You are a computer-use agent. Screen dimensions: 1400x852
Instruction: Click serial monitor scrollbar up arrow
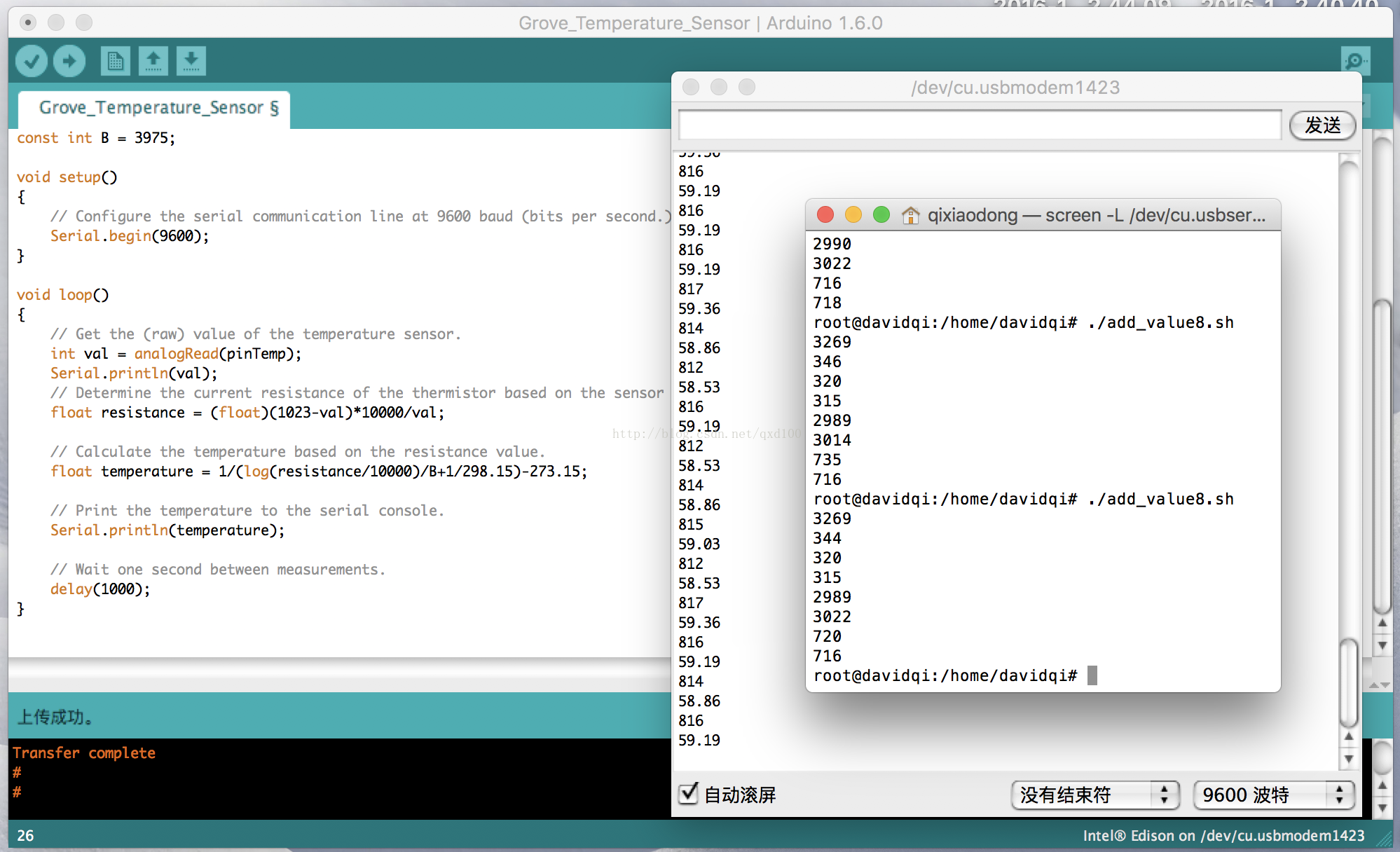point(1348,736)
